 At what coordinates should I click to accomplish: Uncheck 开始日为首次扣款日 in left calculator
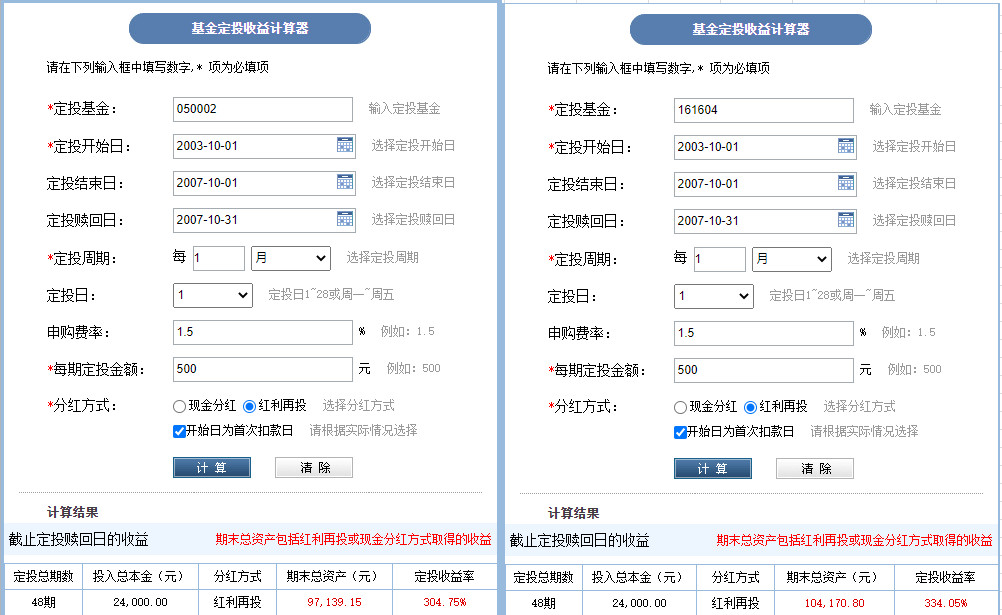click(180, 431)
